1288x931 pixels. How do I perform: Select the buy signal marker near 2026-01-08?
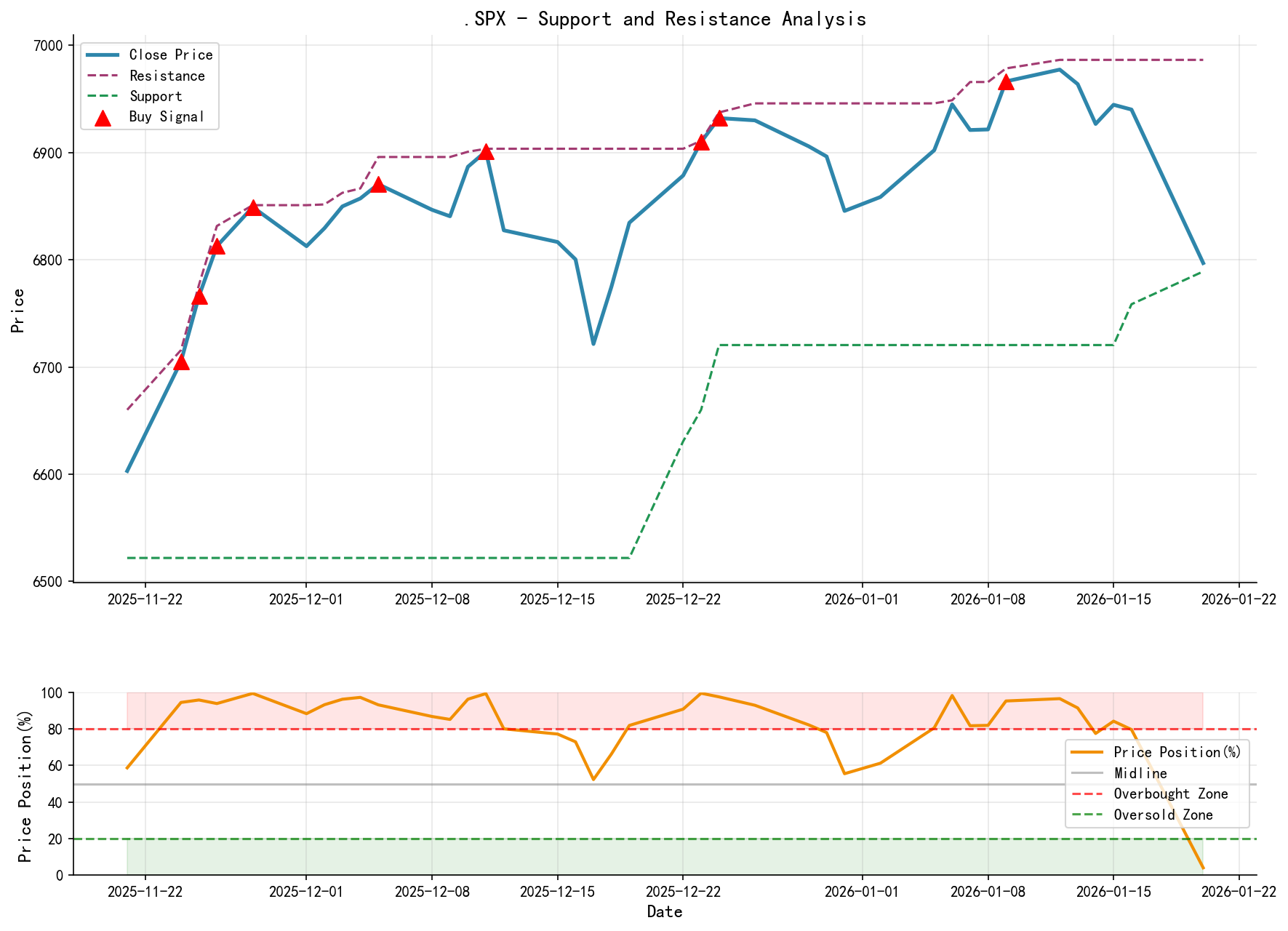[x=1007, y=82]
